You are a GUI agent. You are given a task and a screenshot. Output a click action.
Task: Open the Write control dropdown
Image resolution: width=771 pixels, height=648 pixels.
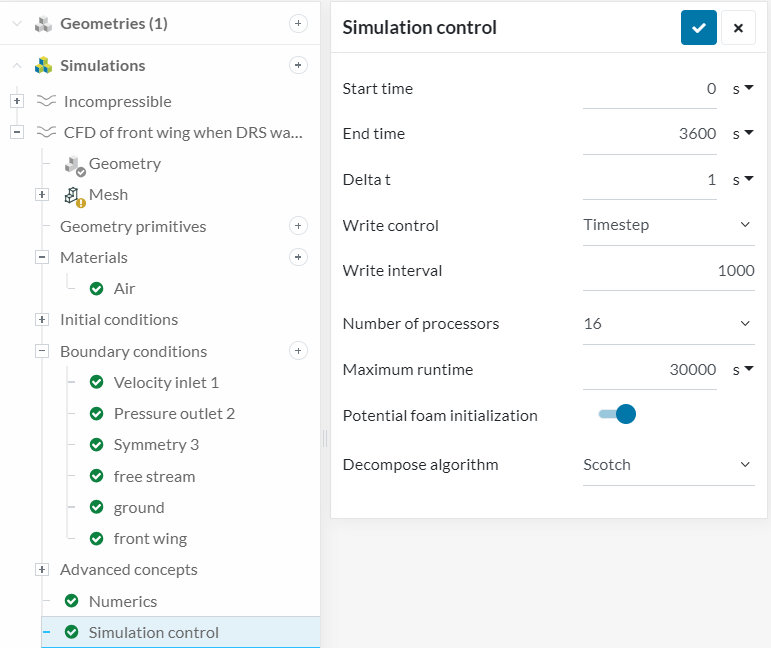point(668,225)
